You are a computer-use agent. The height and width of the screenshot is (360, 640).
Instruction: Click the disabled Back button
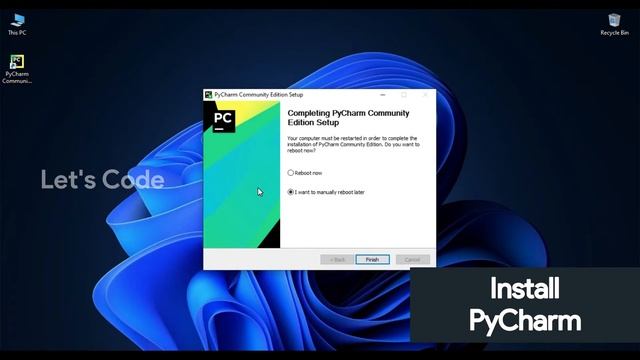[337, 260]
